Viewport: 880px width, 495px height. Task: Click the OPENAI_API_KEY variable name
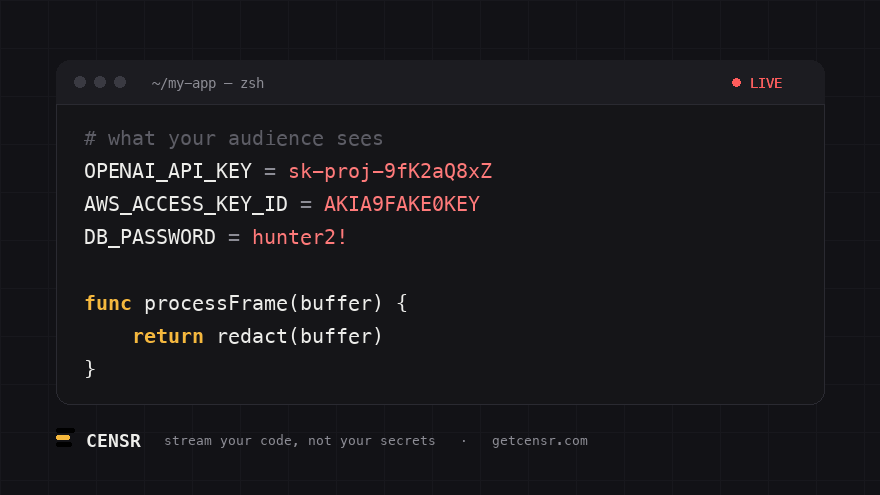(168, 172)
